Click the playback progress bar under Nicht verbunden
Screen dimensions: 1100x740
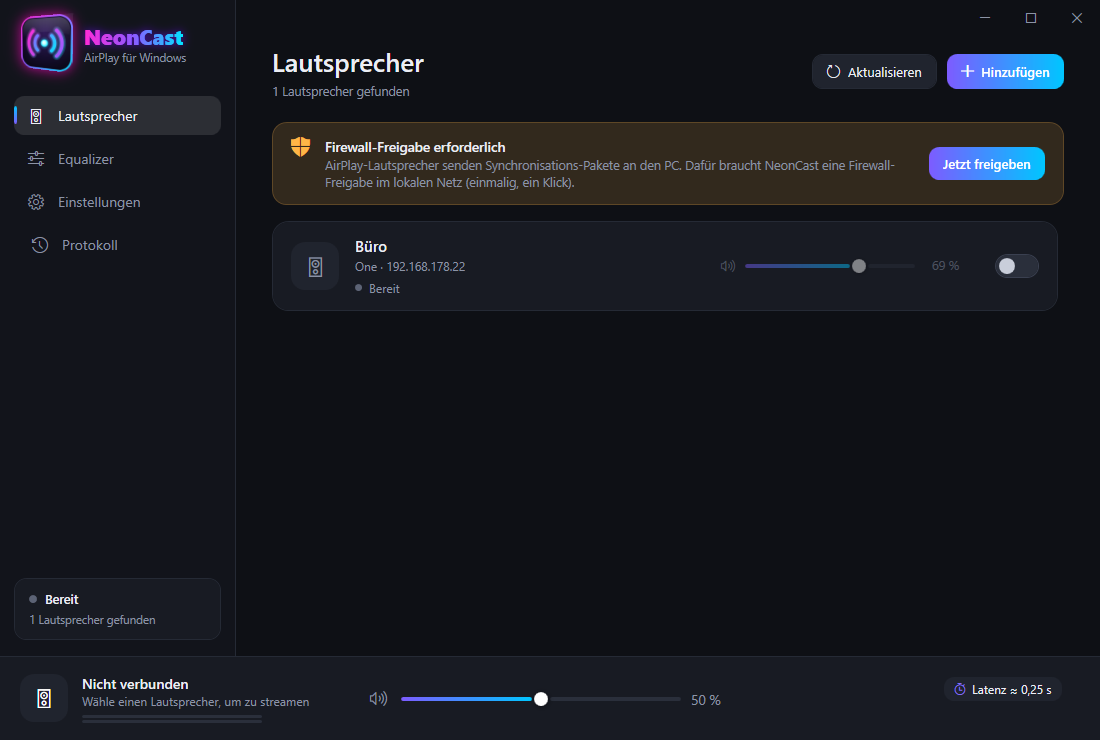coord(172,718)
